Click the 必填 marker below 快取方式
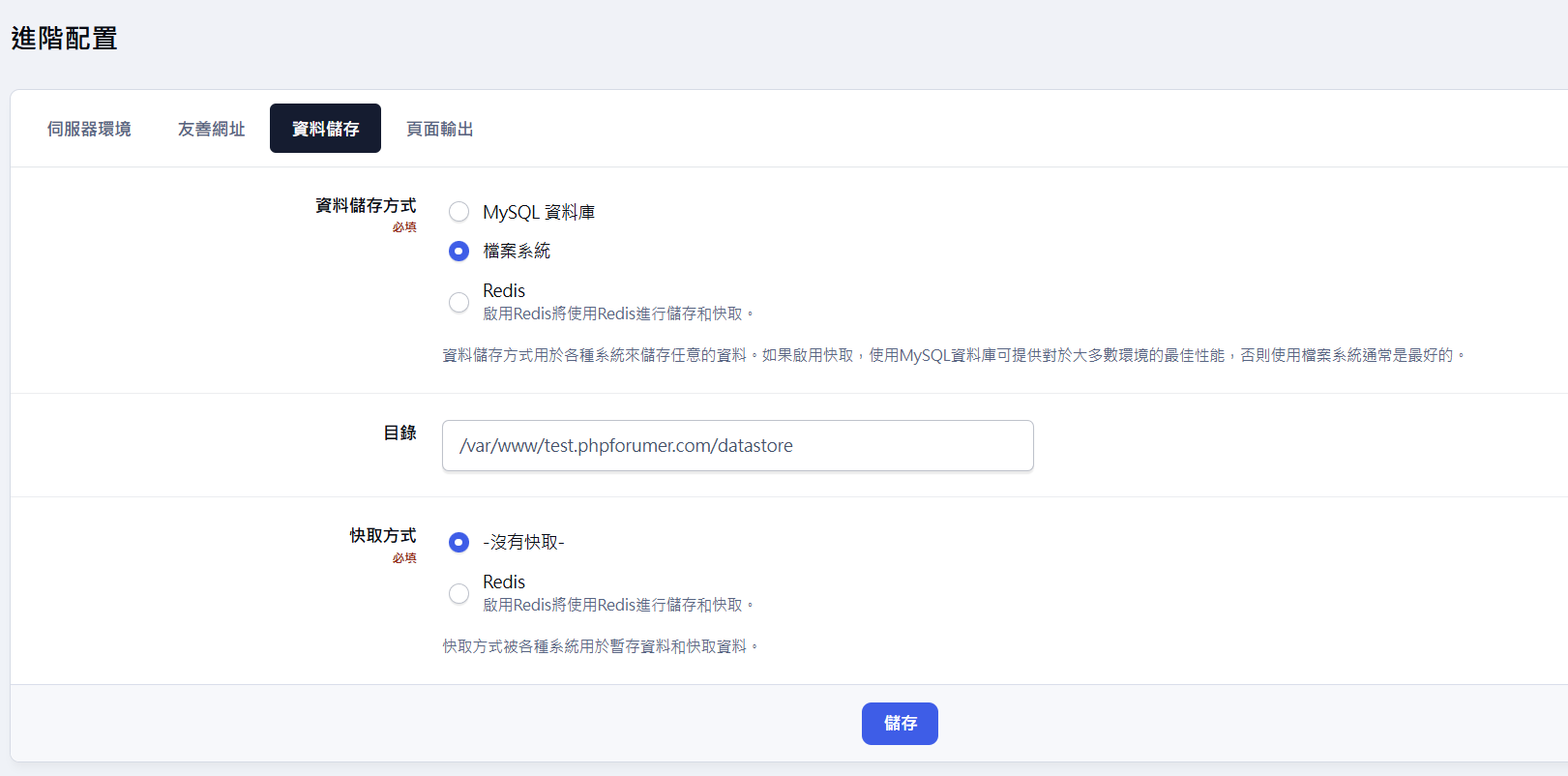Viewport: 1568px width, 776px height. point(404,558)
